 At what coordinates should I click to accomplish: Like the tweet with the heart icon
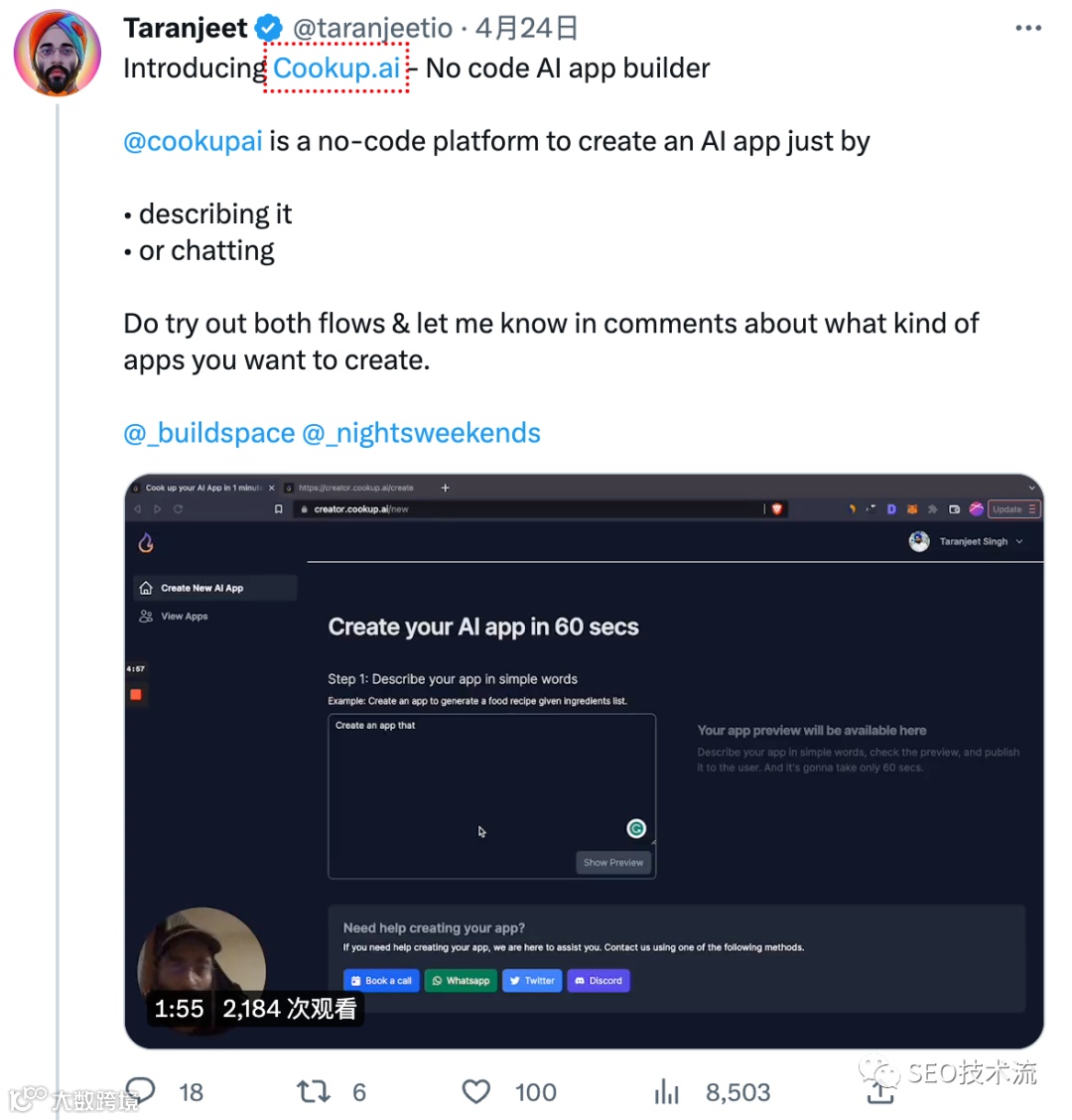click(x=476, y=1092)
